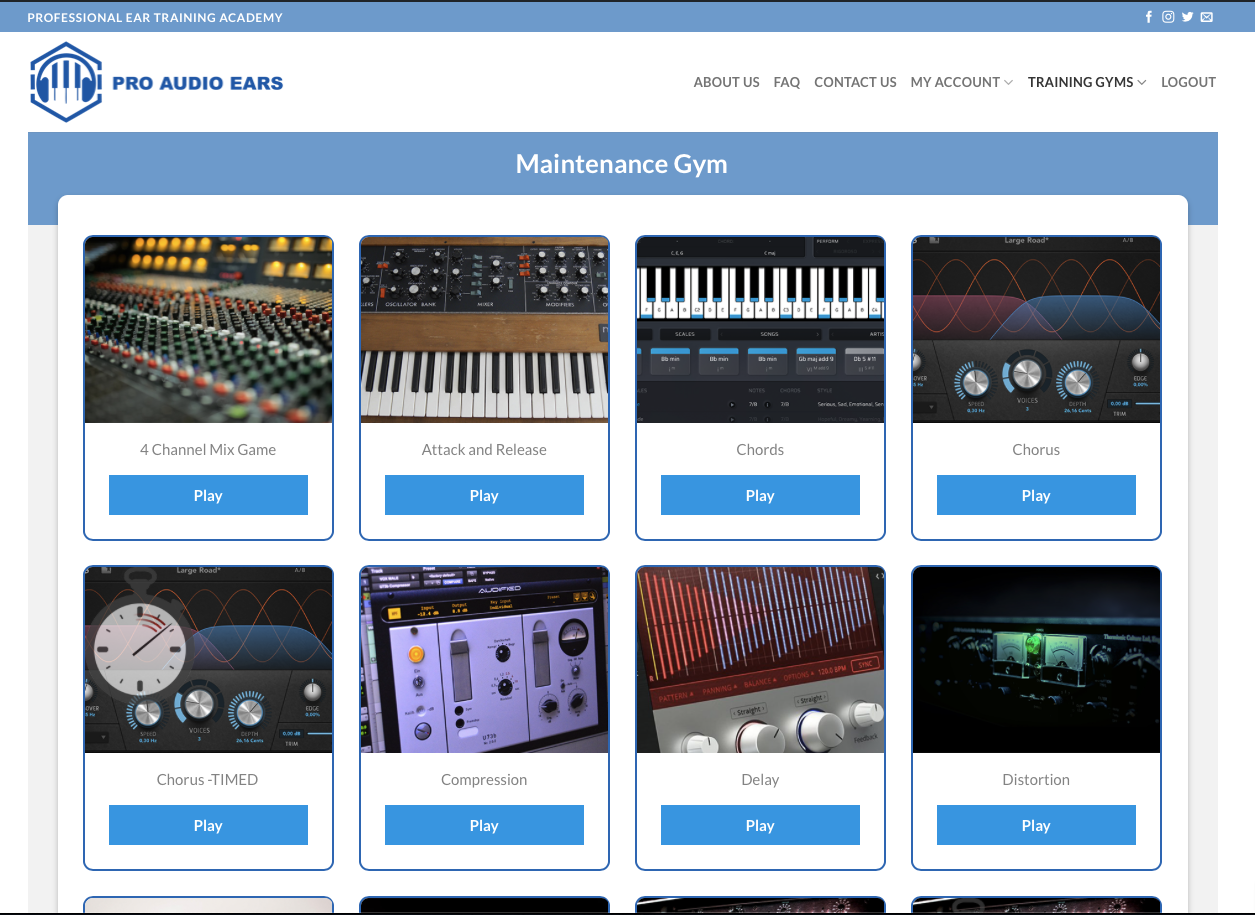Open the About Us page
The width and height of the screenshot is (1255, 915).
coord(726,82)
